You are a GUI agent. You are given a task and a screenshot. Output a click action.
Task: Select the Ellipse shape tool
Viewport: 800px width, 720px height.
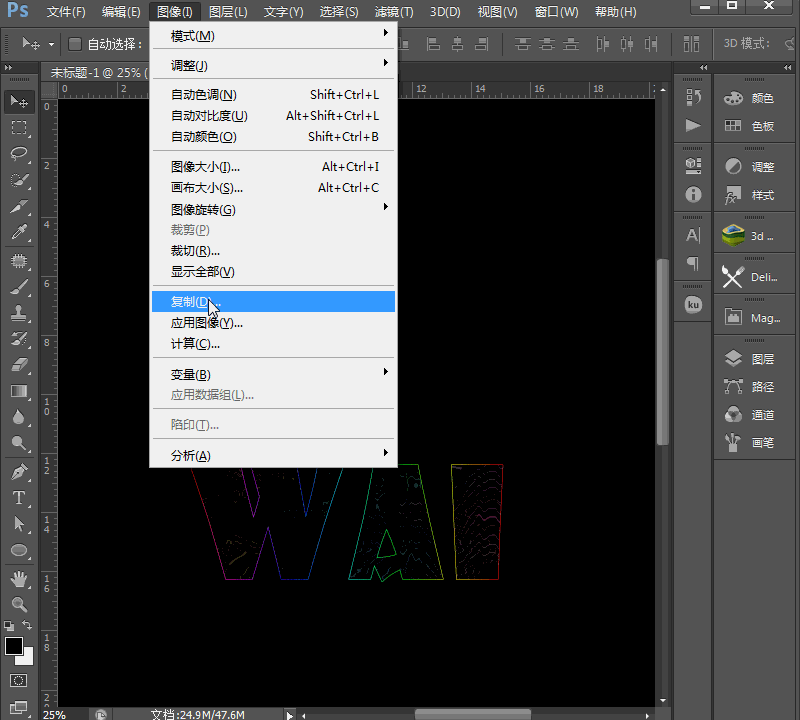point(19,550)
